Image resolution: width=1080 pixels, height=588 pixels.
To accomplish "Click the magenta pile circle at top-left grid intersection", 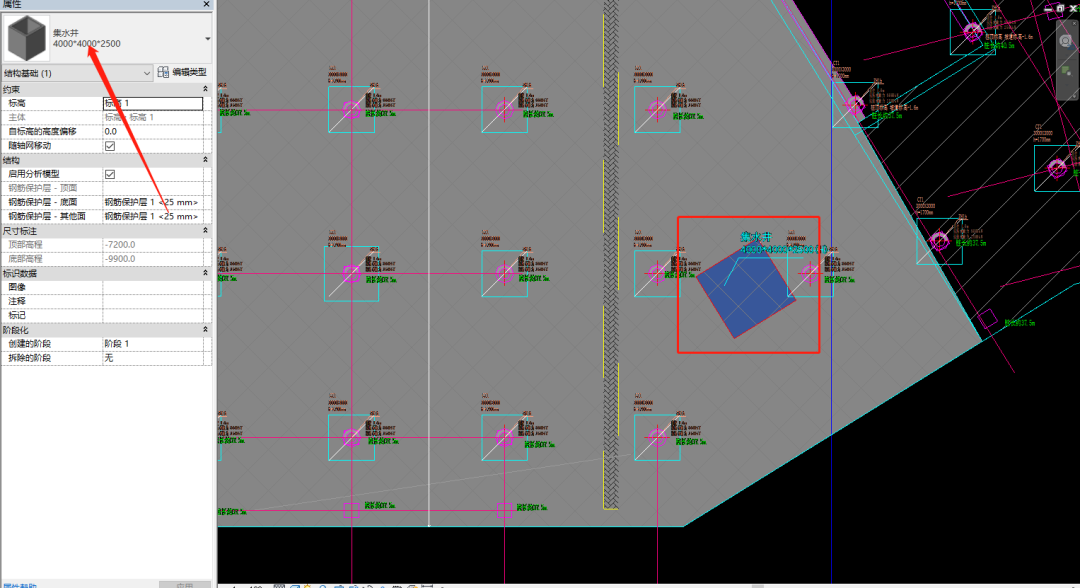I will click(351, 109).
